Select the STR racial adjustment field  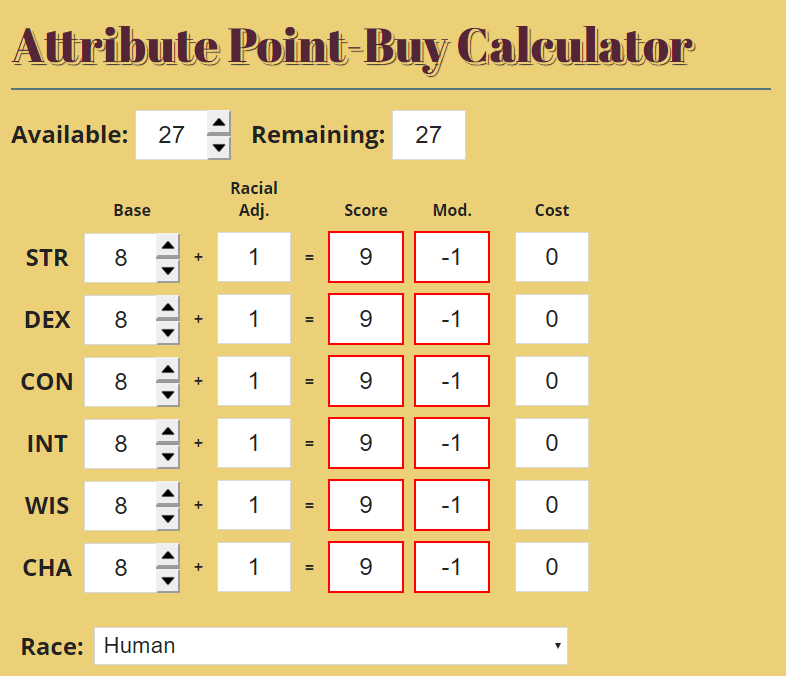point(254,257)
